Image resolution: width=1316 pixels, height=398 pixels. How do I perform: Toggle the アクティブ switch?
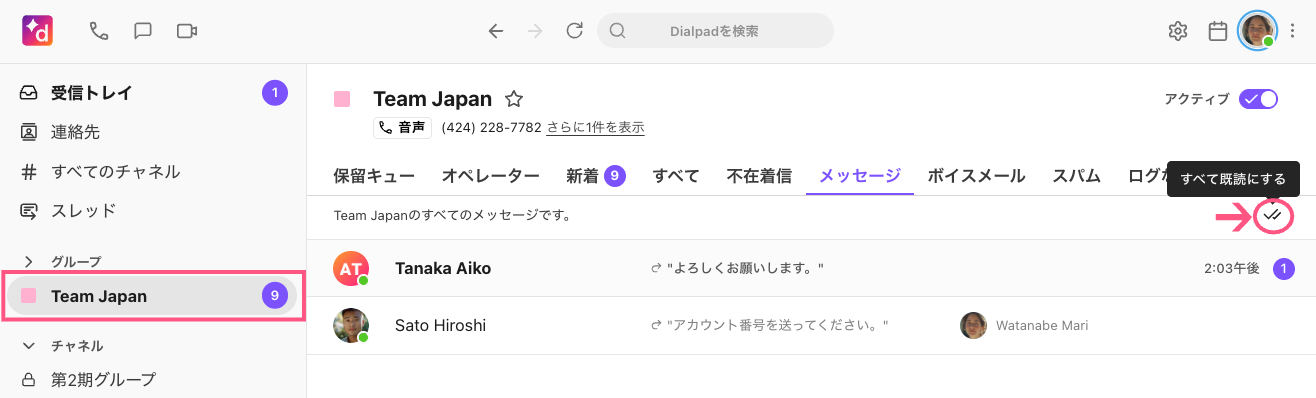[x=1258, y=99]
